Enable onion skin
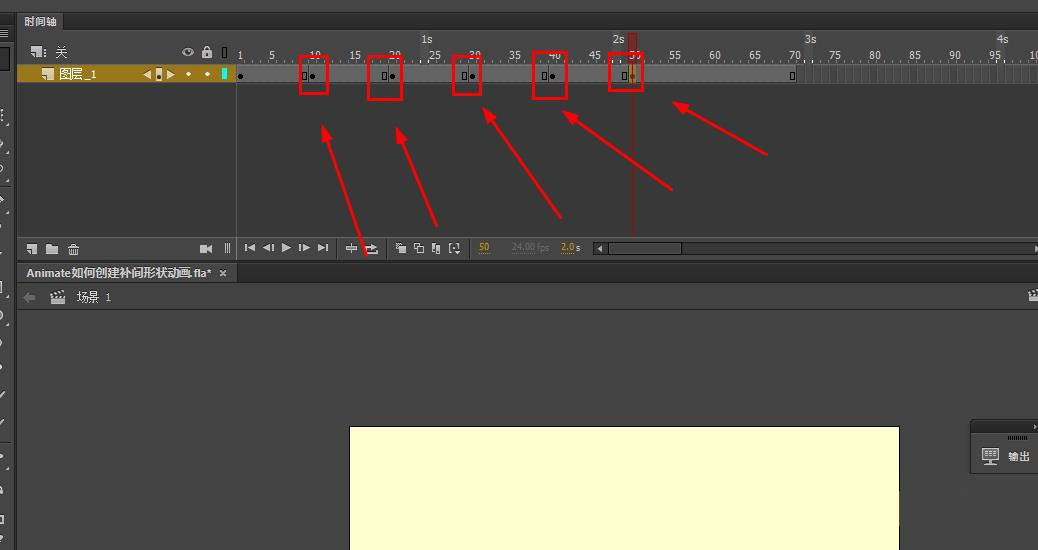1038x550 pixels. click(401, 248)
